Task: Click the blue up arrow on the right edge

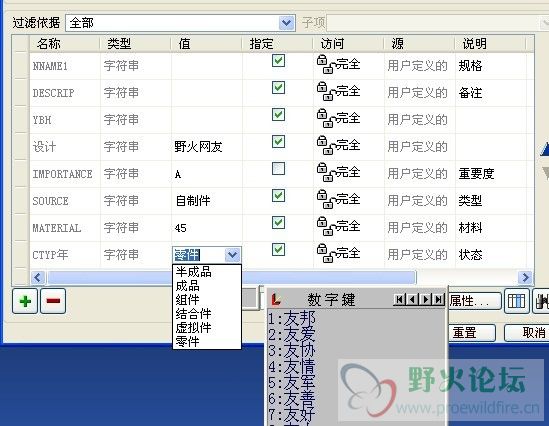Action: click(x=545, y=149)
